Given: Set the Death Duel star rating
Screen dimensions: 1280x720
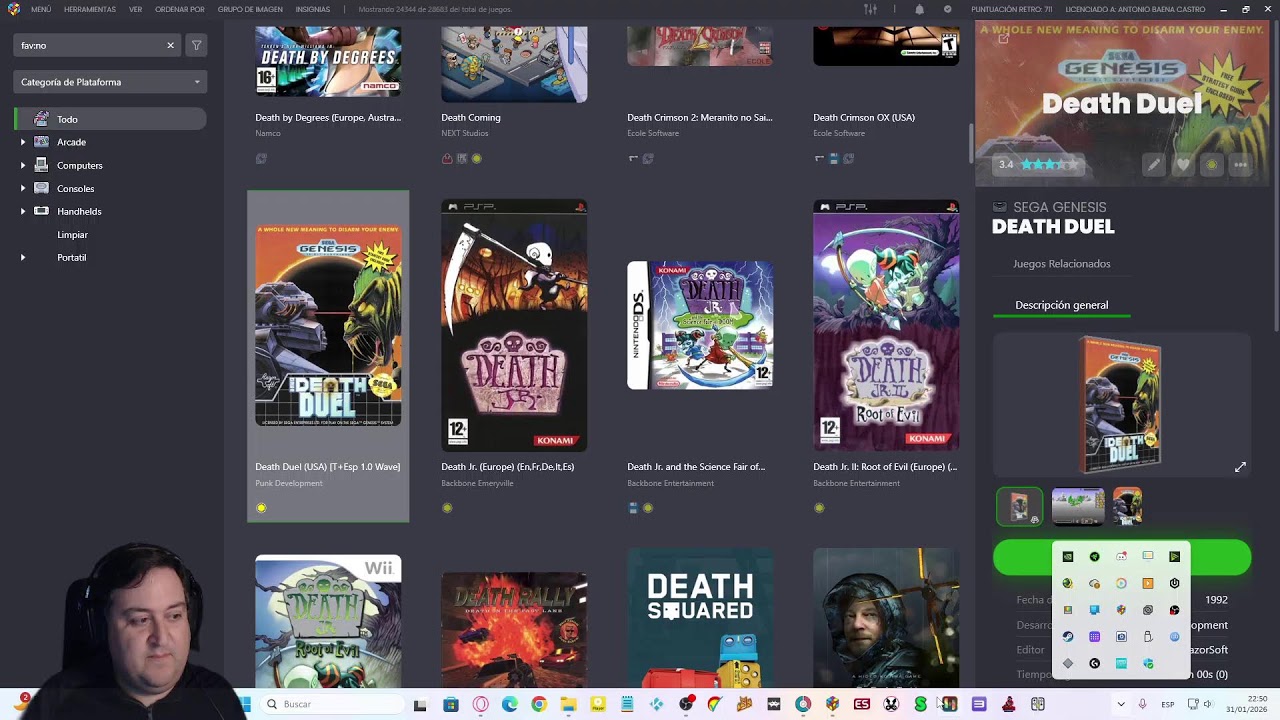Looking at the screenshot, I should 1048,164.
